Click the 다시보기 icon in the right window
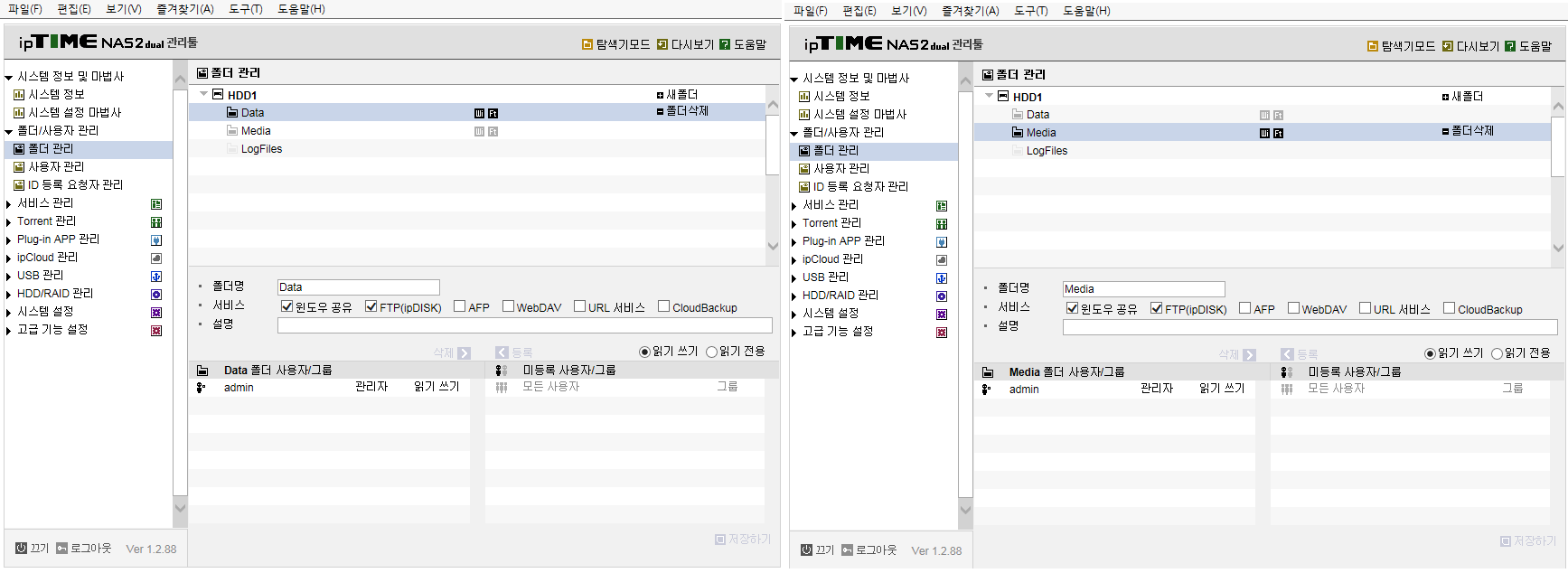This screenshot has width=1568, height=573. pos(1448,46)
